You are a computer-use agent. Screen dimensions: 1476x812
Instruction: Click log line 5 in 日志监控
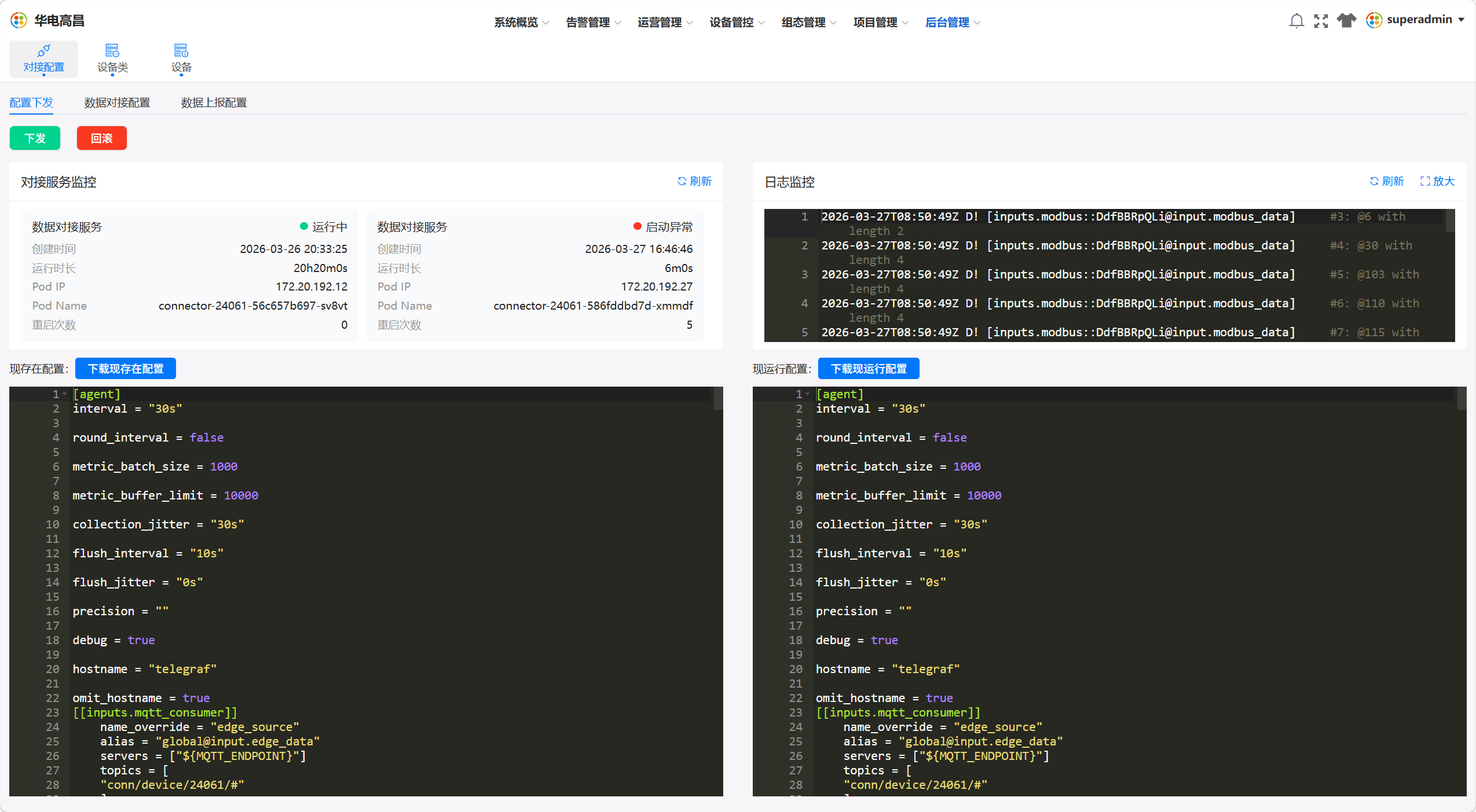pyautogui.click(x=1120, y=332)
